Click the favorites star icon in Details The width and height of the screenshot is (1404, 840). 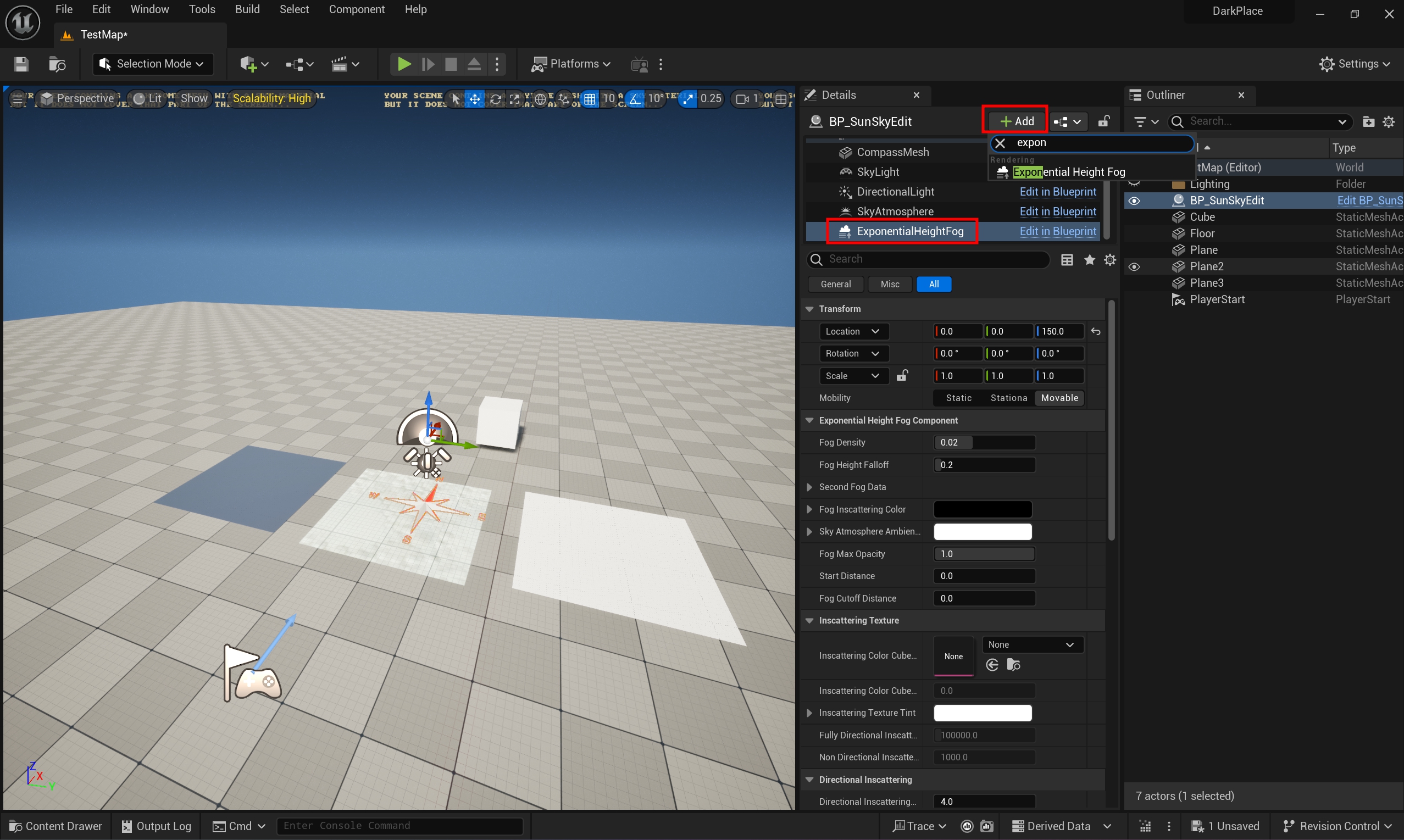[1089, 260]
